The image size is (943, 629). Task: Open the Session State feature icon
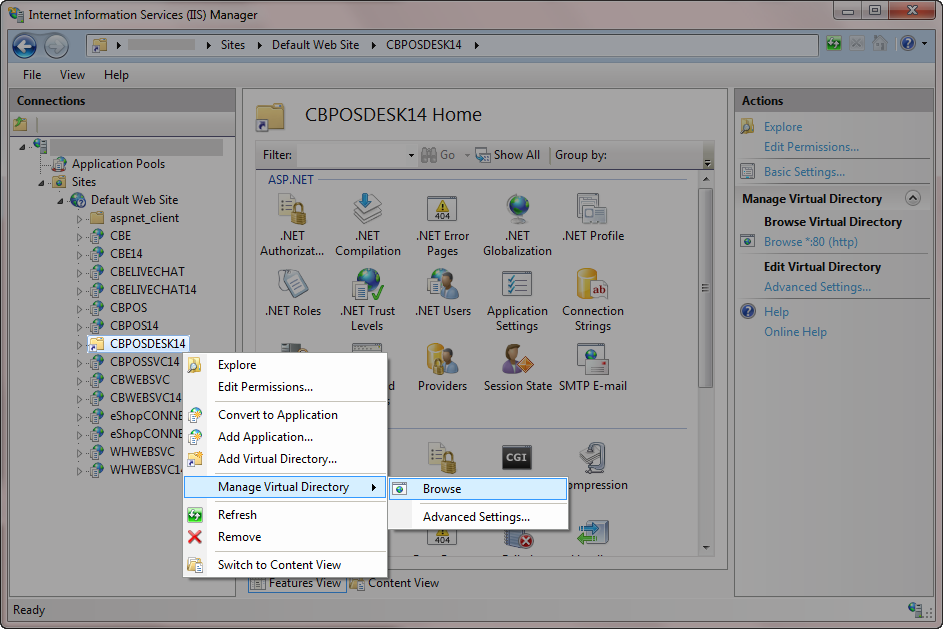[517, 361]
